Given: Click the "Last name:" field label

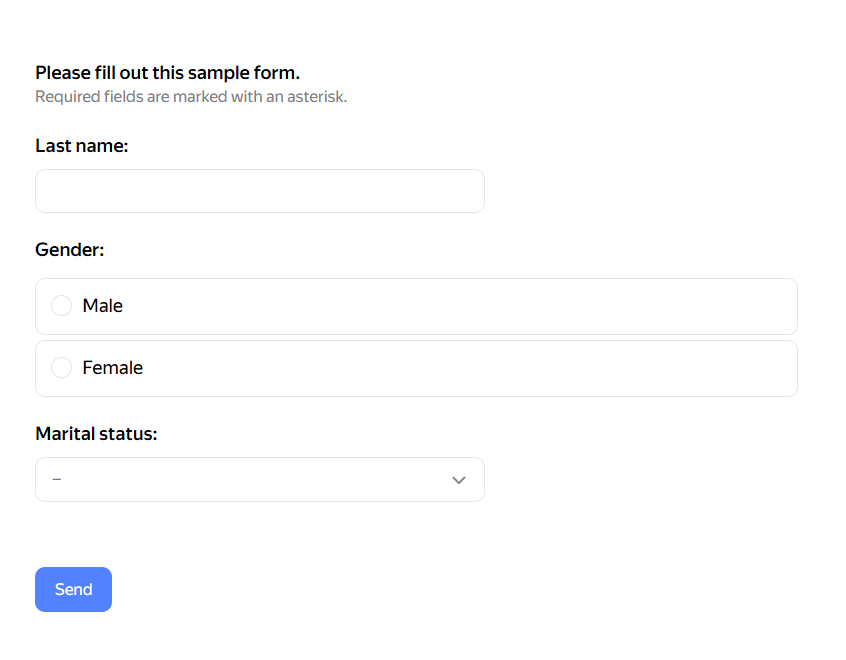Looking at the screenshot, I should tap(82, 146).
